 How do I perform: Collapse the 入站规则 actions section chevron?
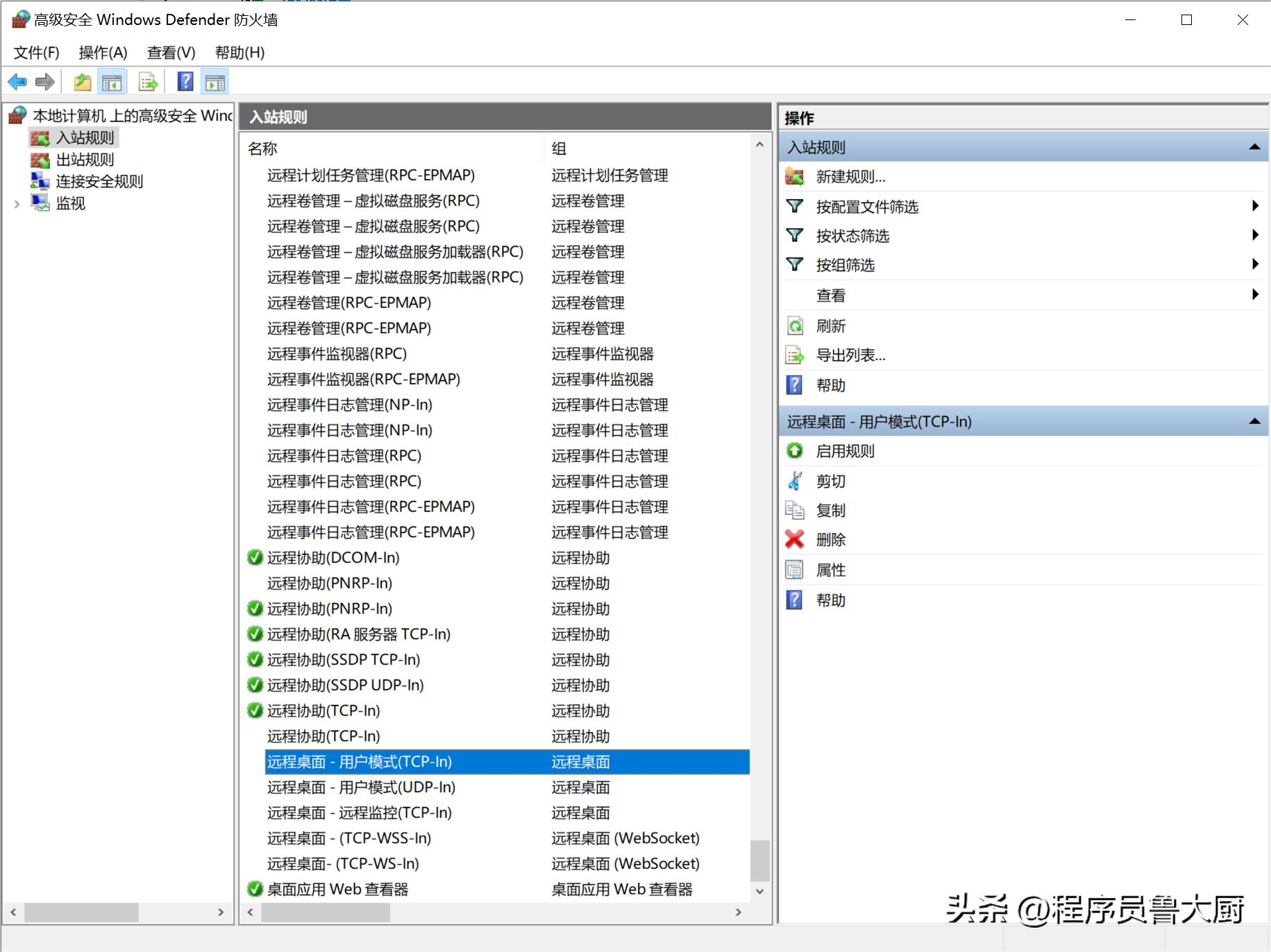(x=1255, y=146)
